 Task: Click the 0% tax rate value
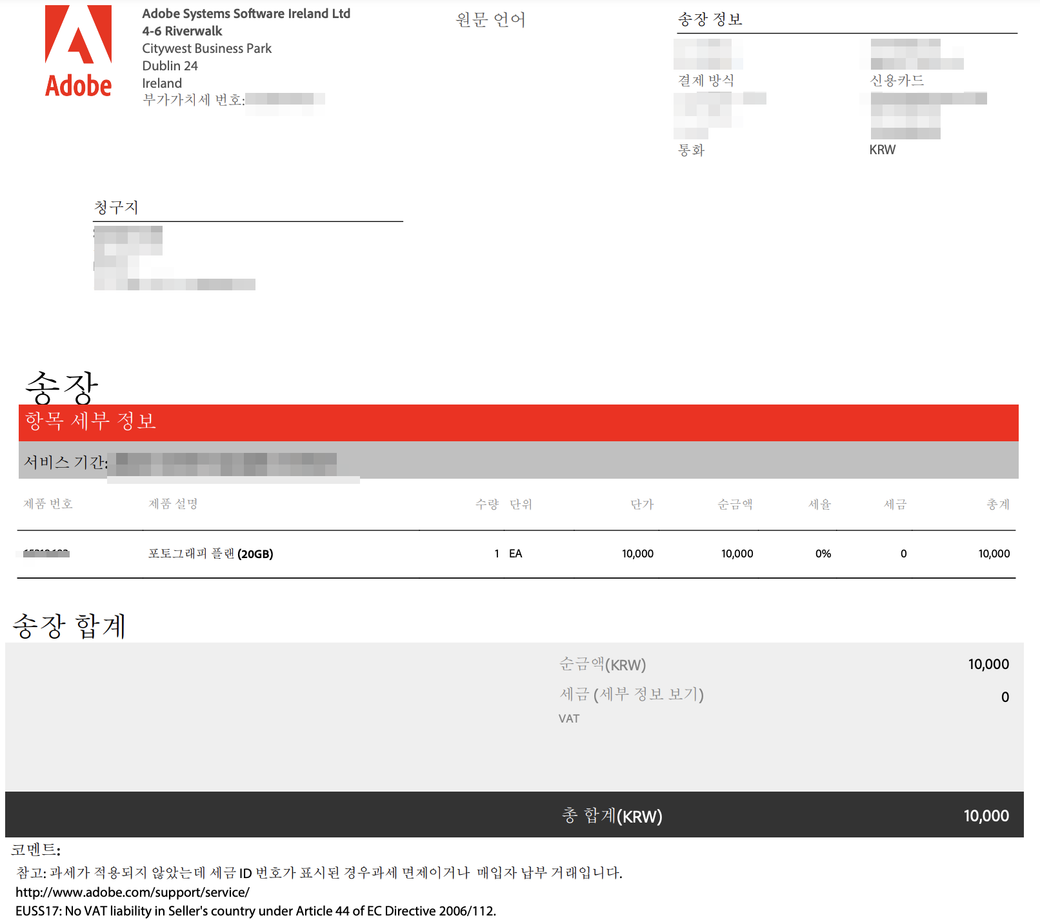click(822, 554)
